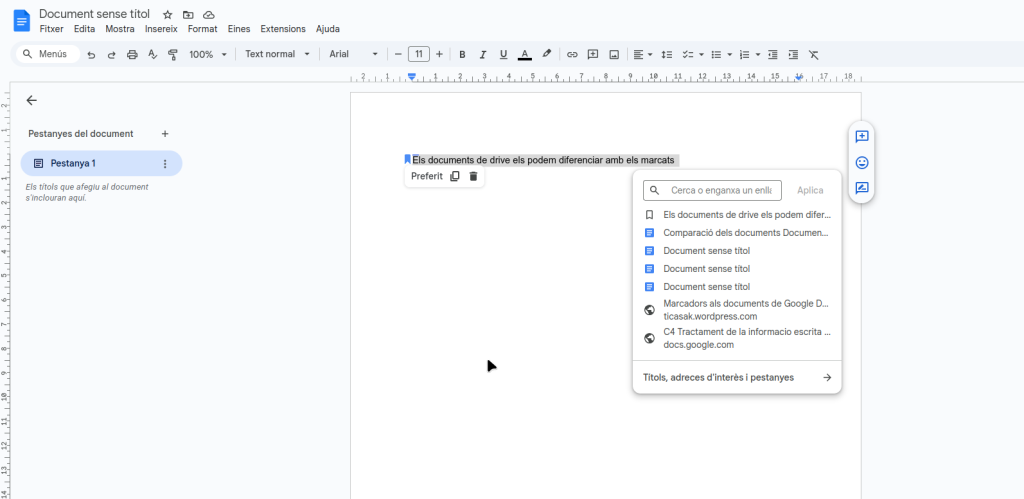
Task: Open the Insereix menu
Action: tap(161, 29)
